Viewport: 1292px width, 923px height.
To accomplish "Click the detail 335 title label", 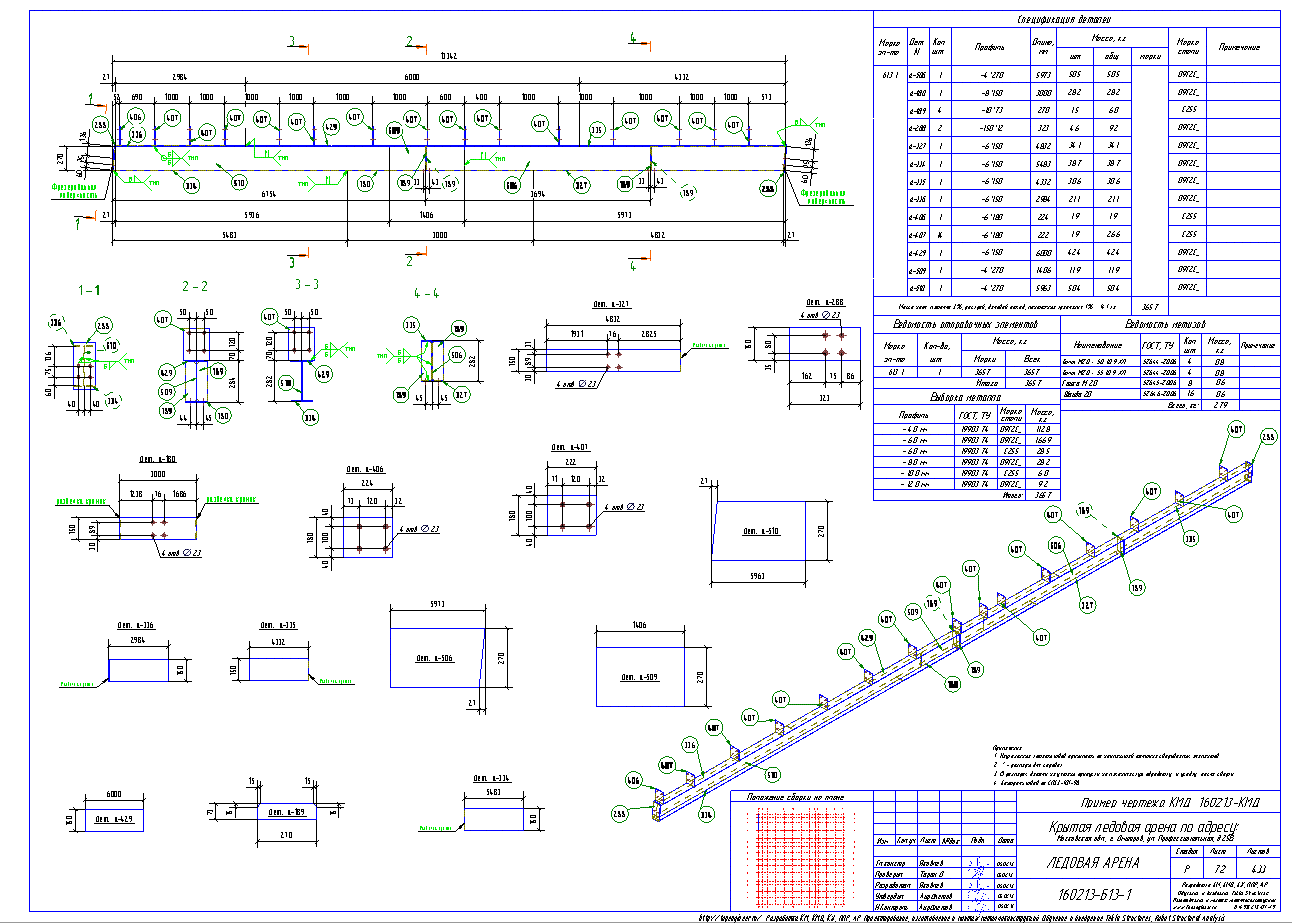I will click(276, 625).
